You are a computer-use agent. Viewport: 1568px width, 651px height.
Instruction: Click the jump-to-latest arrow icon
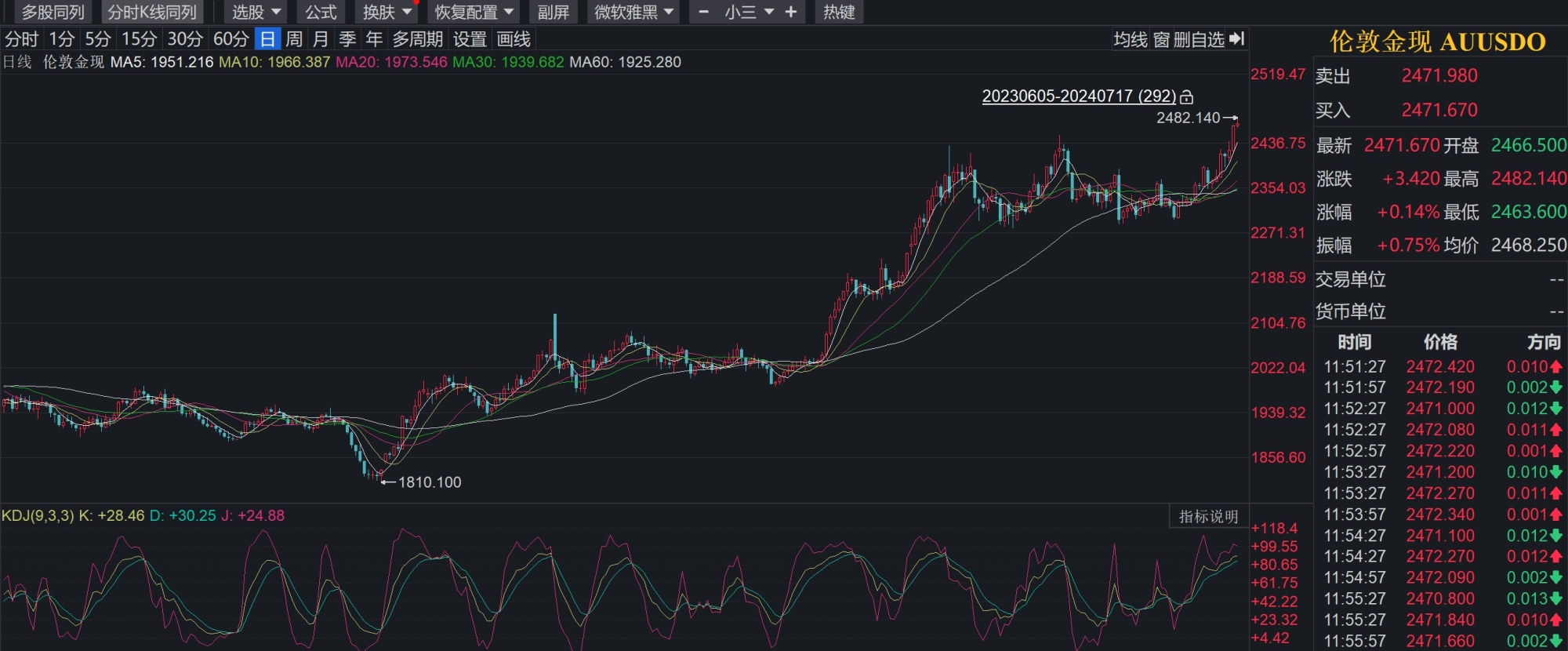coord(1237,38)
